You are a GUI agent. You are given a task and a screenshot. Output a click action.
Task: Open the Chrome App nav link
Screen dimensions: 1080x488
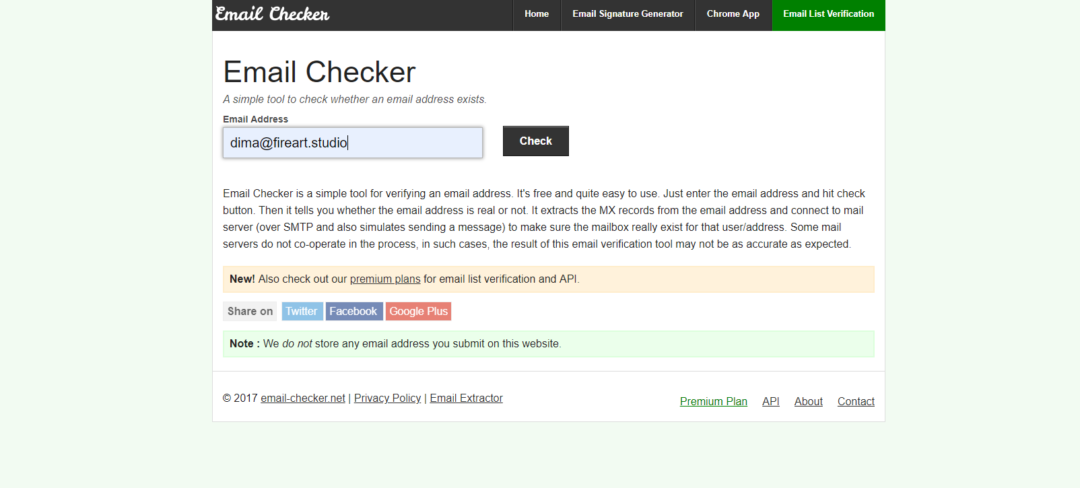point(733,14)
